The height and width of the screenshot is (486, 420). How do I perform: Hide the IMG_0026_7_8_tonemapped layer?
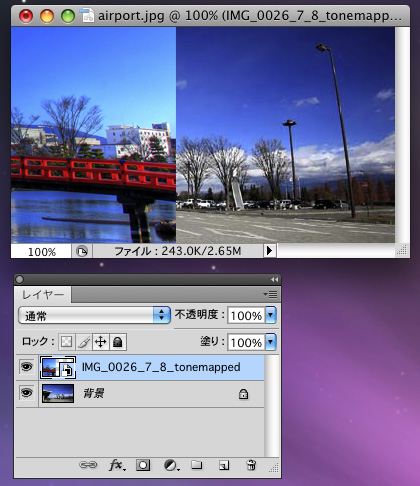point(27,367)
